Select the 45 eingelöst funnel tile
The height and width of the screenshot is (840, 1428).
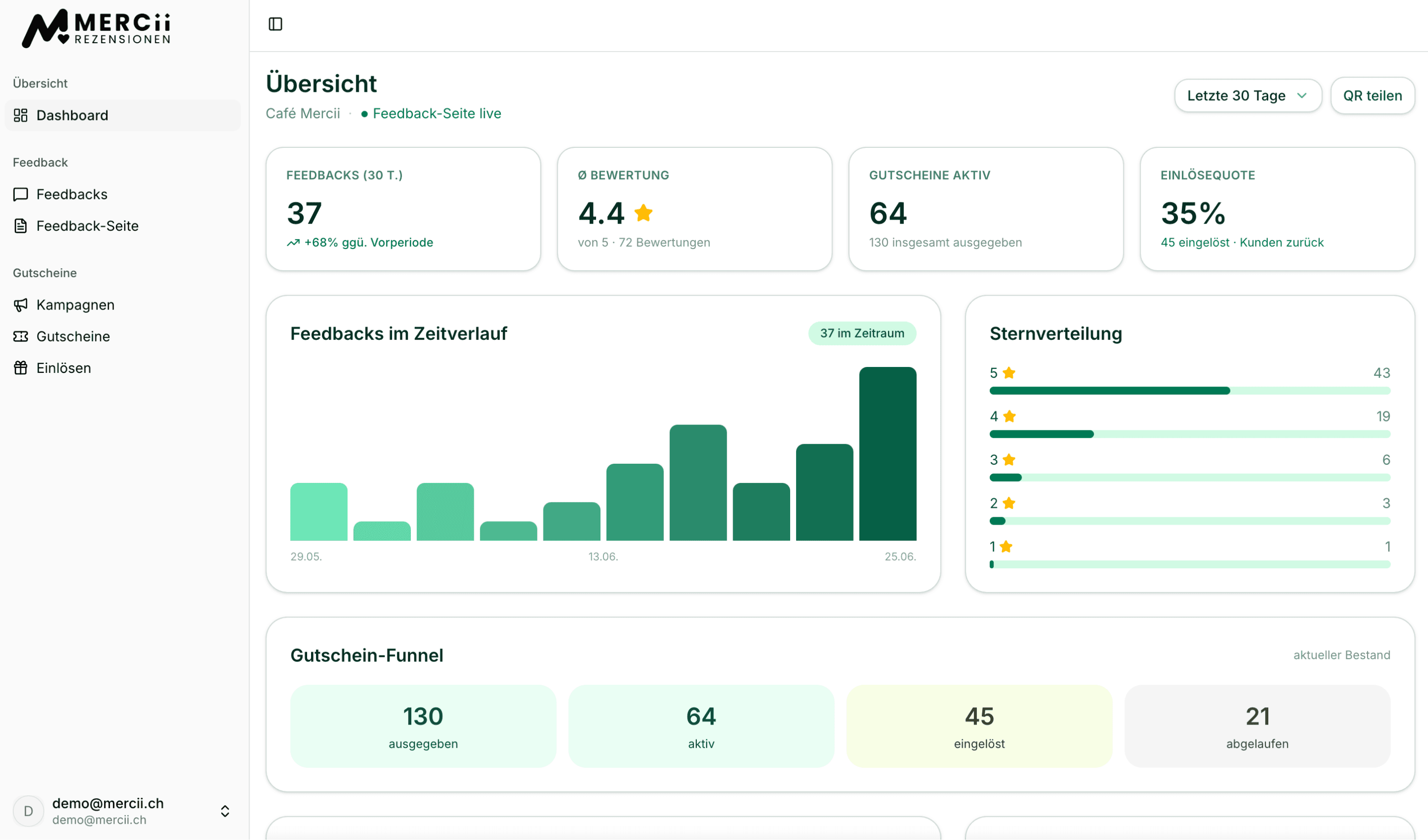click(979, 726)
